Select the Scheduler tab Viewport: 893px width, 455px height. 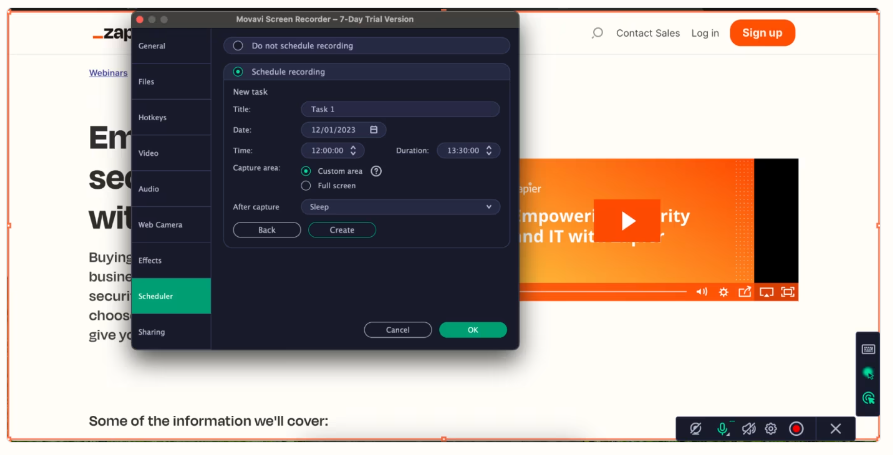point(171,296)
